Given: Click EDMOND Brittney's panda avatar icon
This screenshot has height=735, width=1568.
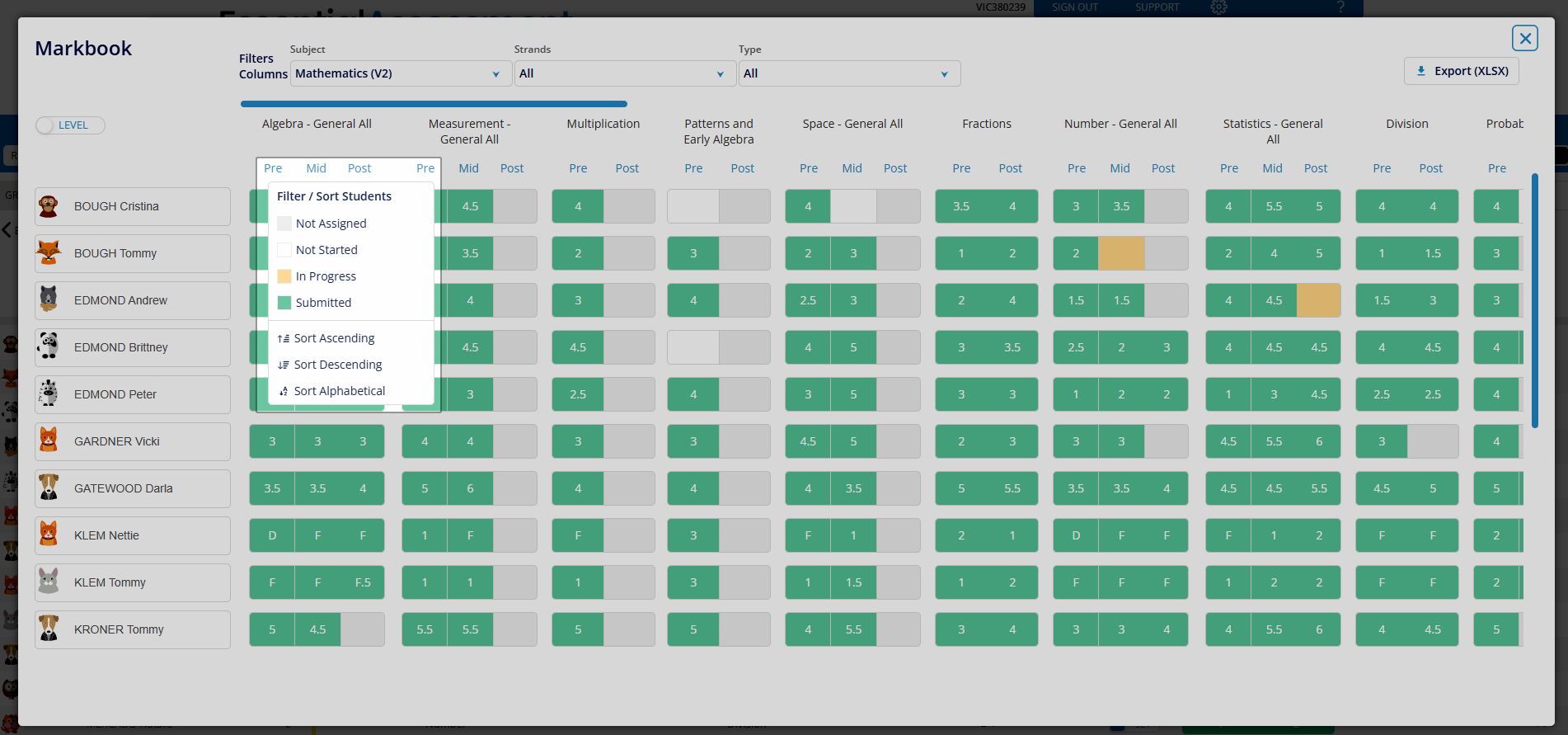Looking at the screenshot, I should (49, 347).
